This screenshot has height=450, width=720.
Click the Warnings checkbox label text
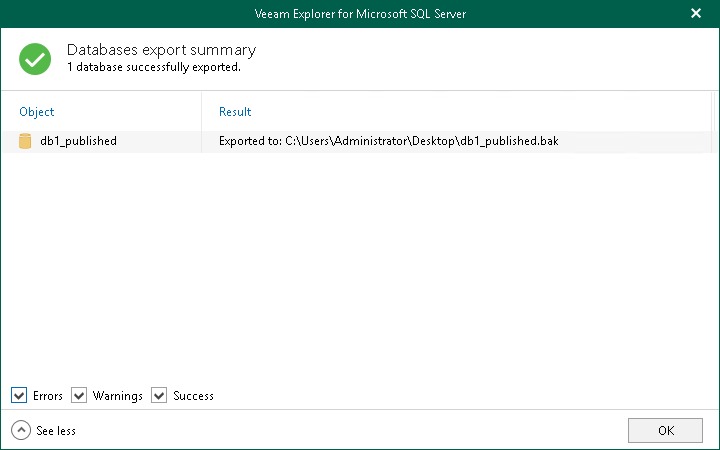point(118,396)
